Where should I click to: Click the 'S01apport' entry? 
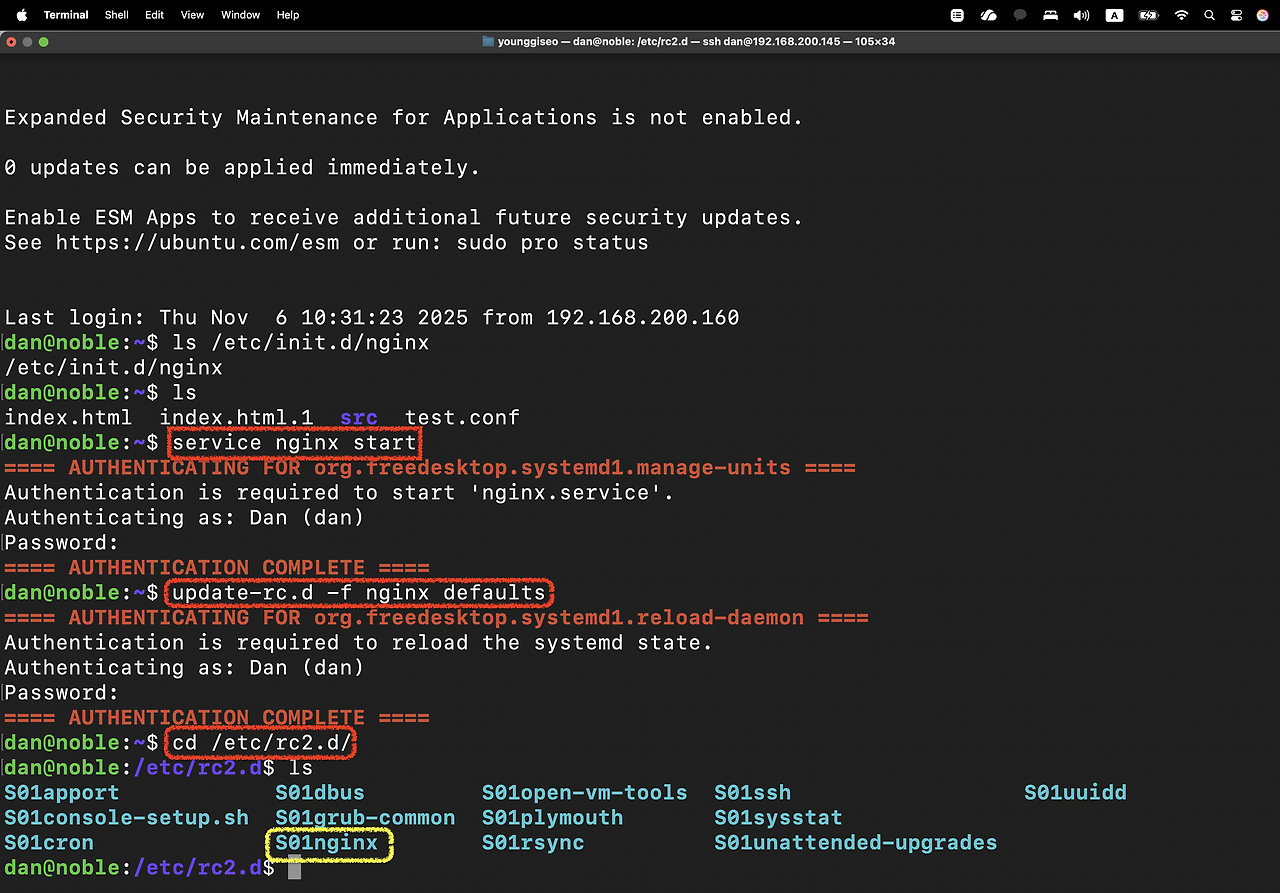point(62,793)
